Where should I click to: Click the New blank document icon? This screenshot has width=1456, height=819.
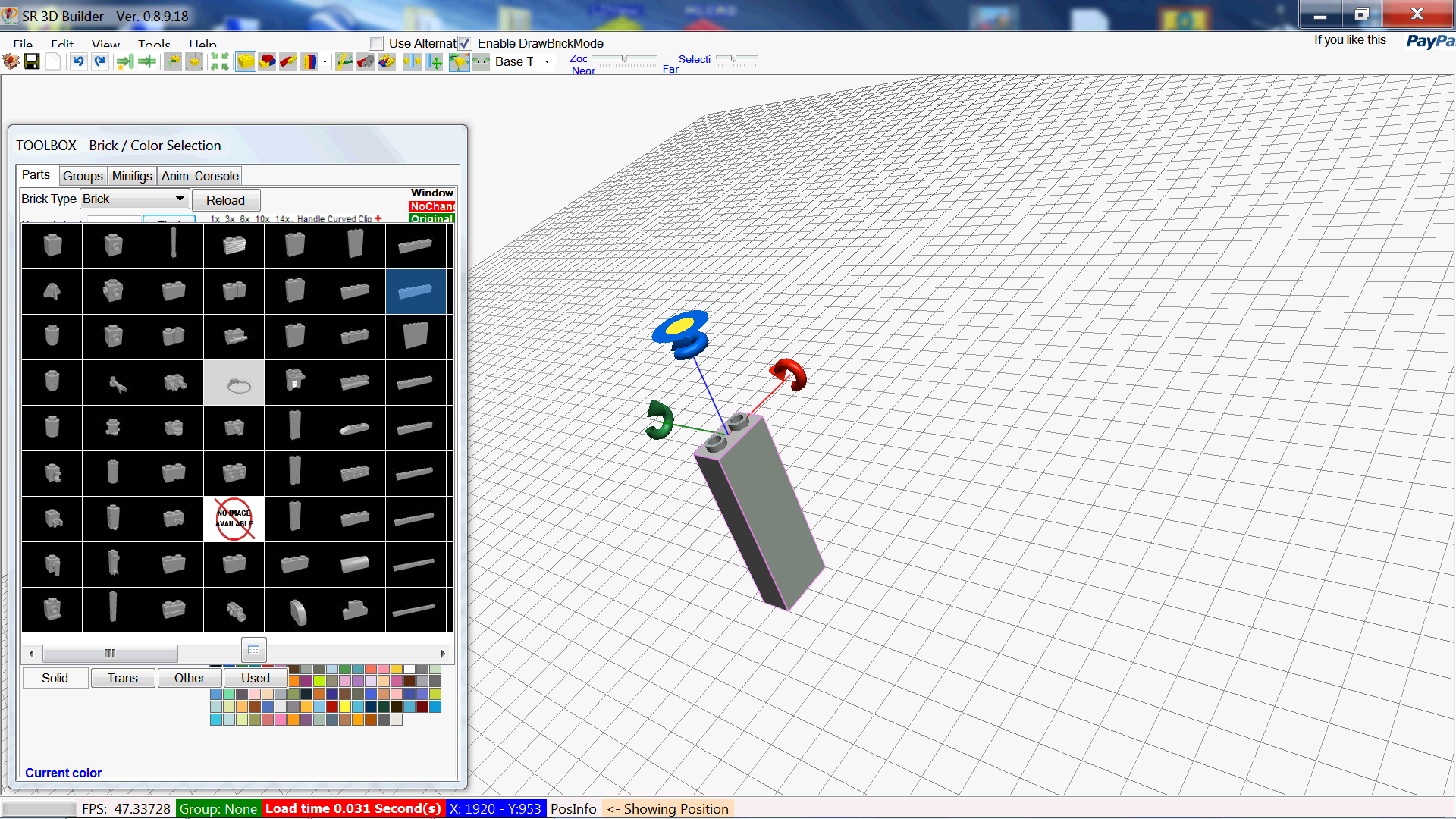[x=53, y=61]
